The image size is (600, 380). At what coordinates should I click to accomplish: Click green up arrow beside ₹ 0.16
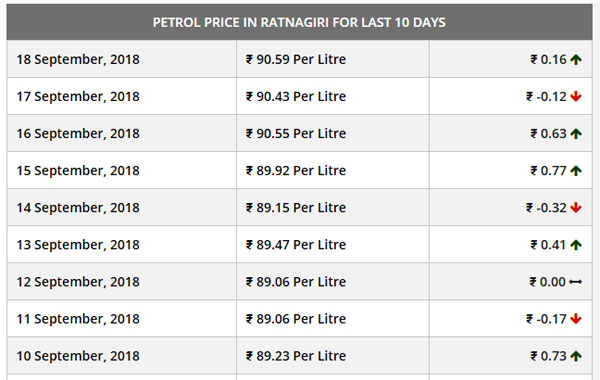576,60
